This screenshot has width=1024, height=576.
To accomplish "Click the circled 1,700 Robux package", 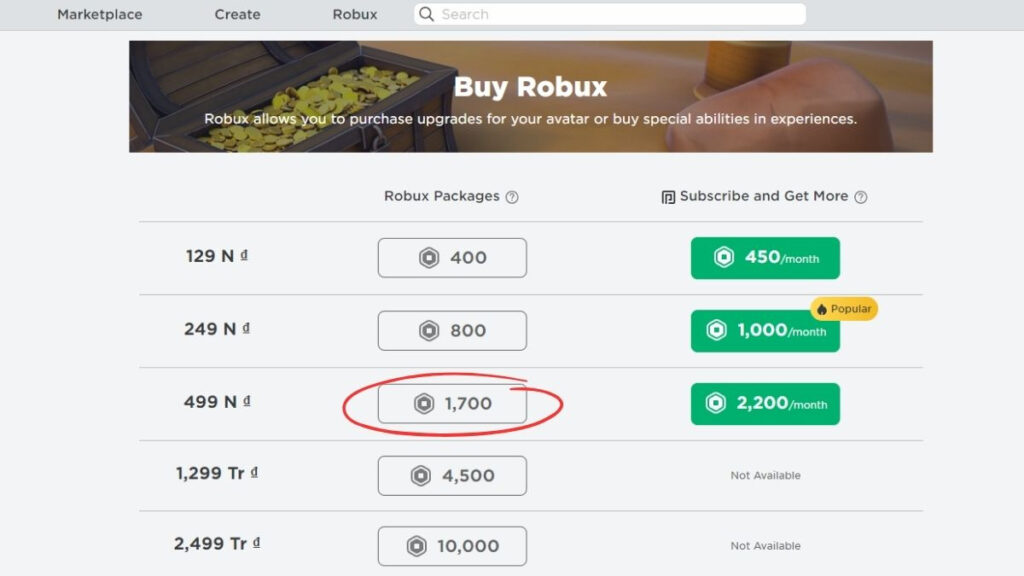I will 452,404.
